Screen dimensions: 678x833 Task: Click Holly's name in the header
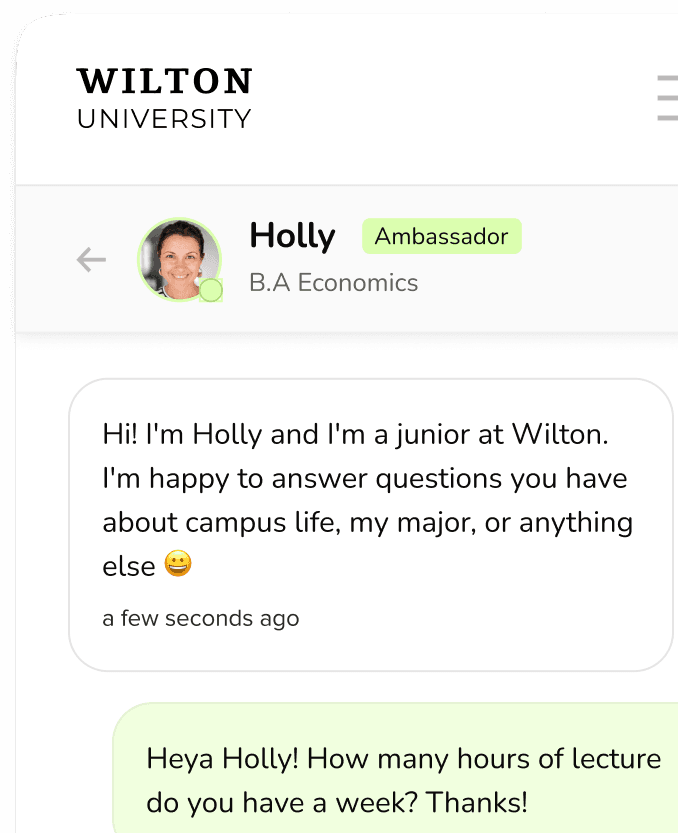[292, 236]
